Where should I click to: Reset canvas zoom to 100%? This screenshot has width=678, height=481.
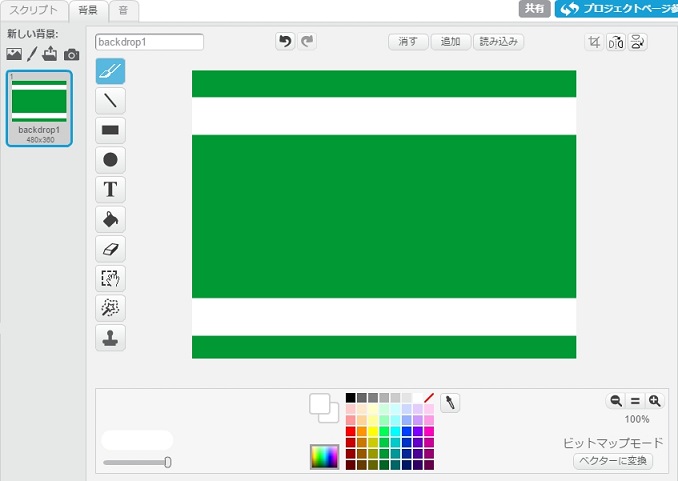(635, 401)
